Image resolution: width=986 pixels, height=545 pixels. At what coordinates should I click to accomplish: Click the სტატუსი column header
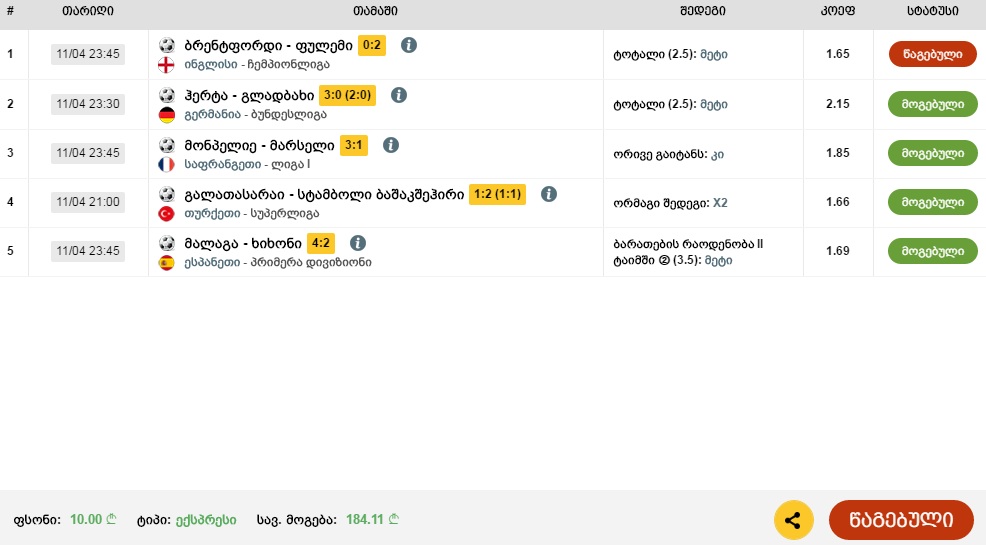[933, 11]
